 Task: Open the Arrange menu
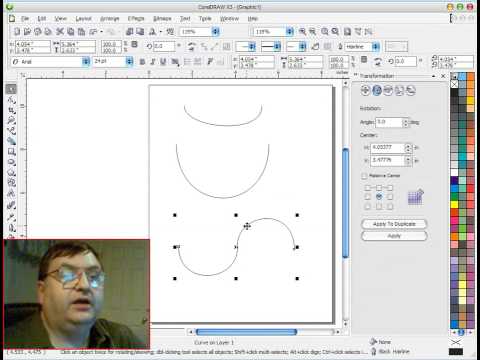110,18
